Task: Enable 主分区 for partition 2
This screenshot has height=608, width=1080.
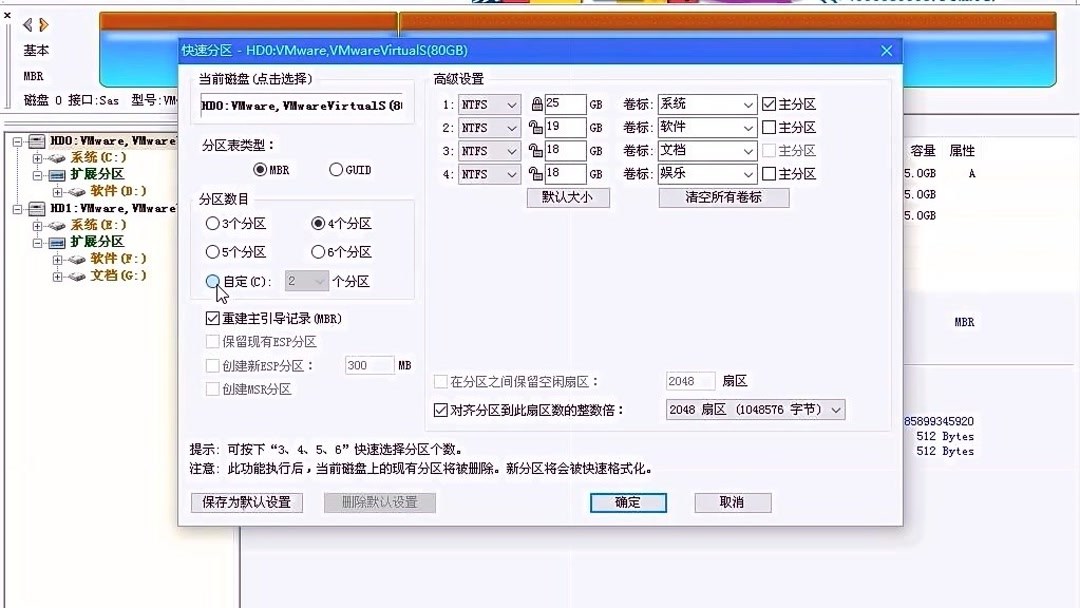Action: [767, 127]
